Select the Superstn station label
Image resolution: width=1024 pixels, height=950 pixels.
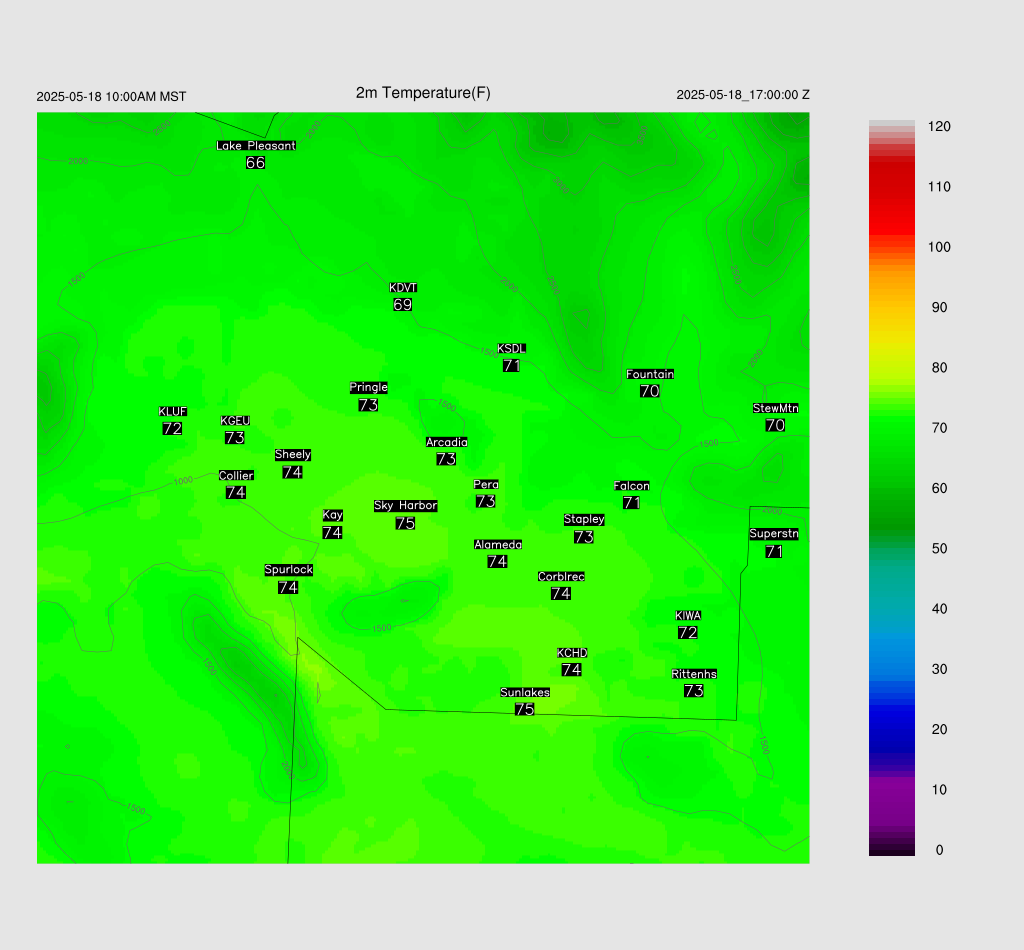pyautogui.click(x=774, y=534)
